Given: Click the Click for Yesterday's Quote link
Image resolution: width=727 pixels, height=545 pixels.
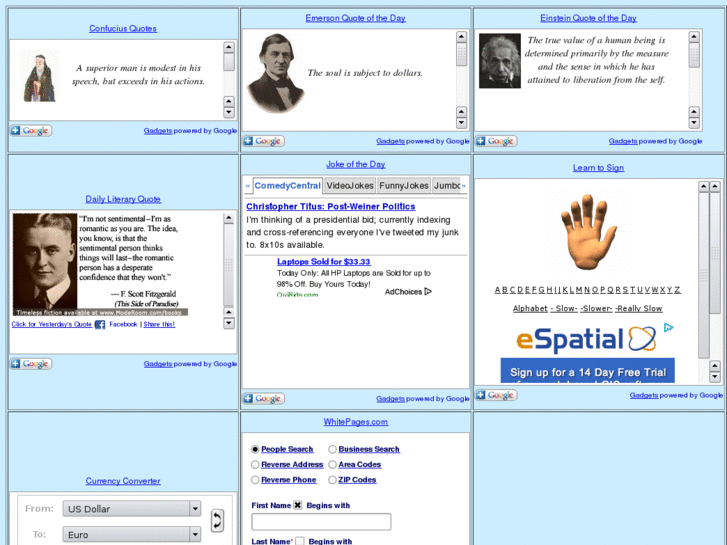Looking at the screenshot, I should click(x=51, y=324).
